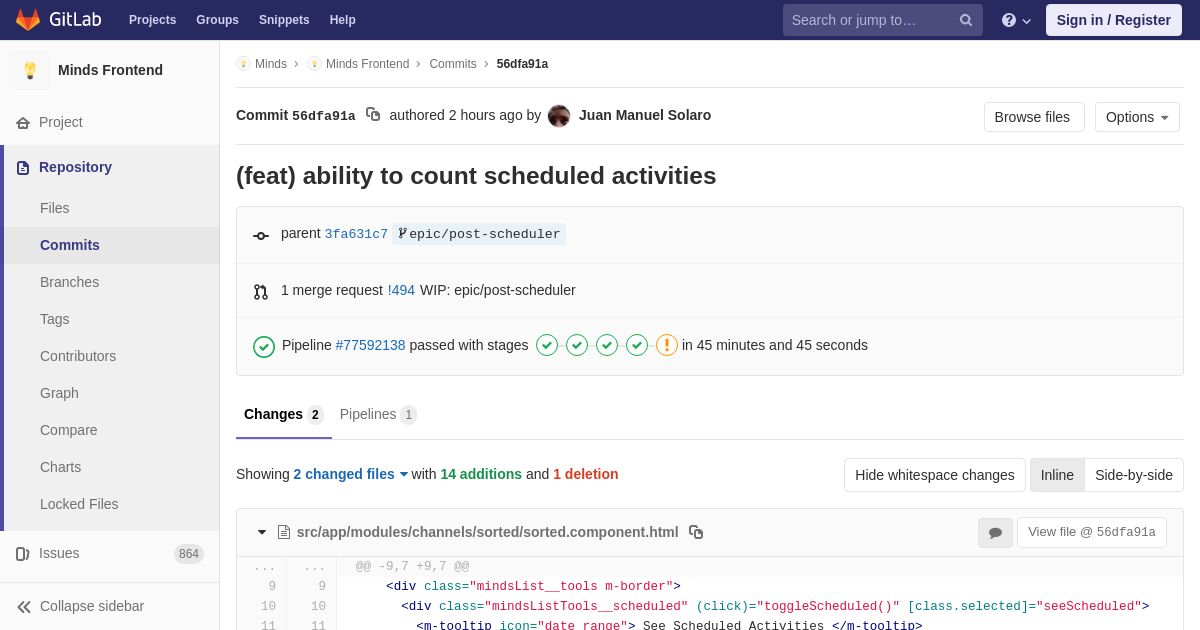Click View file @ 56dfa91a button

point(1092,533)
